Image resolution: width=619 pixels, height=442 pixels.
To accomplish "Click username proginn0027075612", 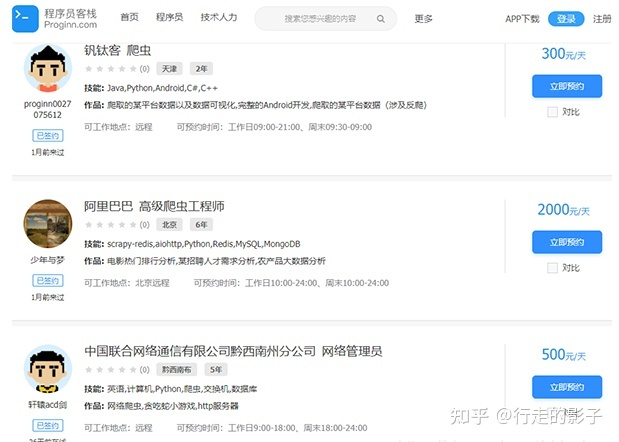I will (48, 109).
